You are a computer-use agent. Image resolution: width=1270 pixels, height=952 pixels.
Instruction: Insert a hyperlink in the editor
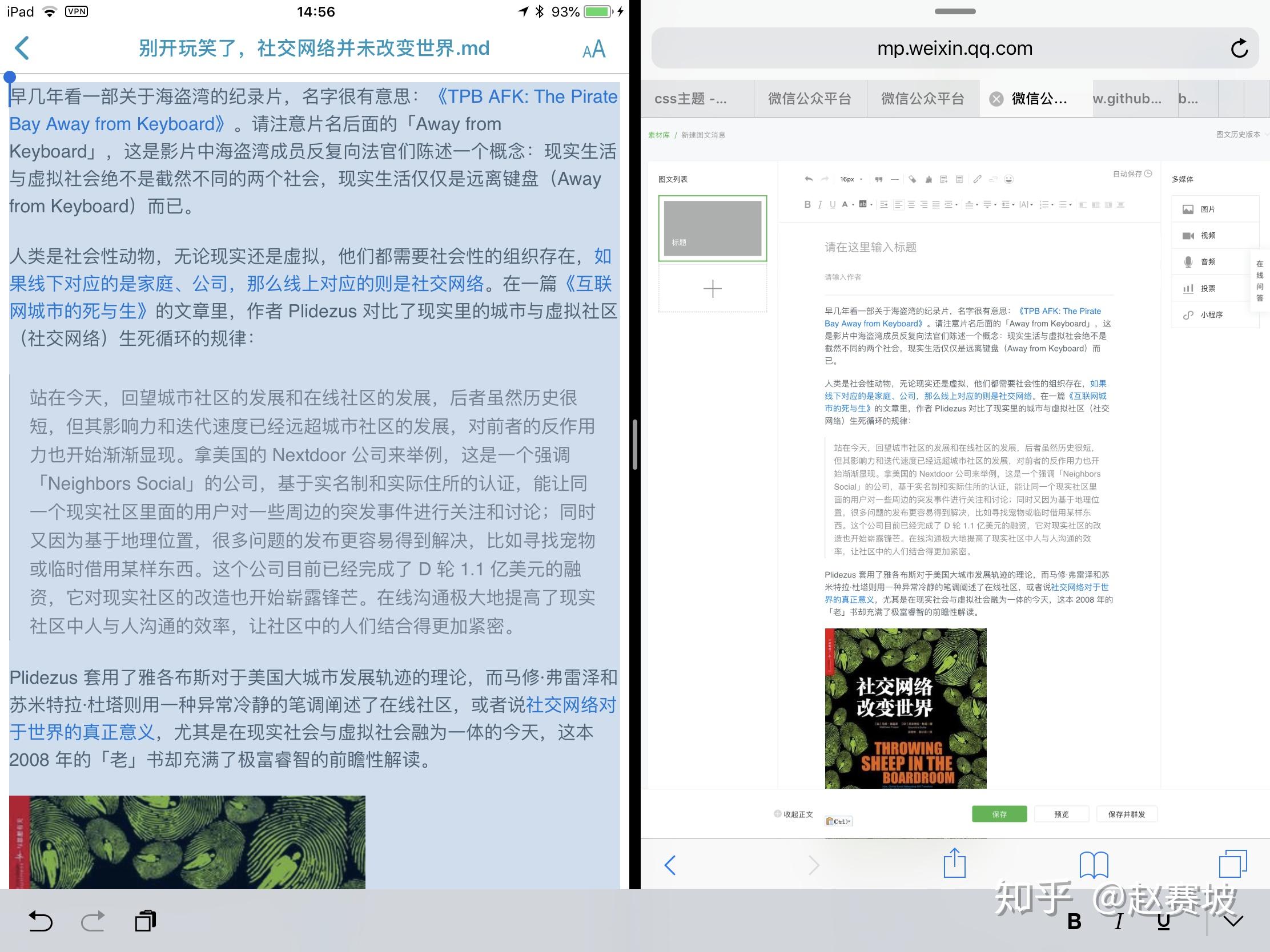tap(978, 179)
